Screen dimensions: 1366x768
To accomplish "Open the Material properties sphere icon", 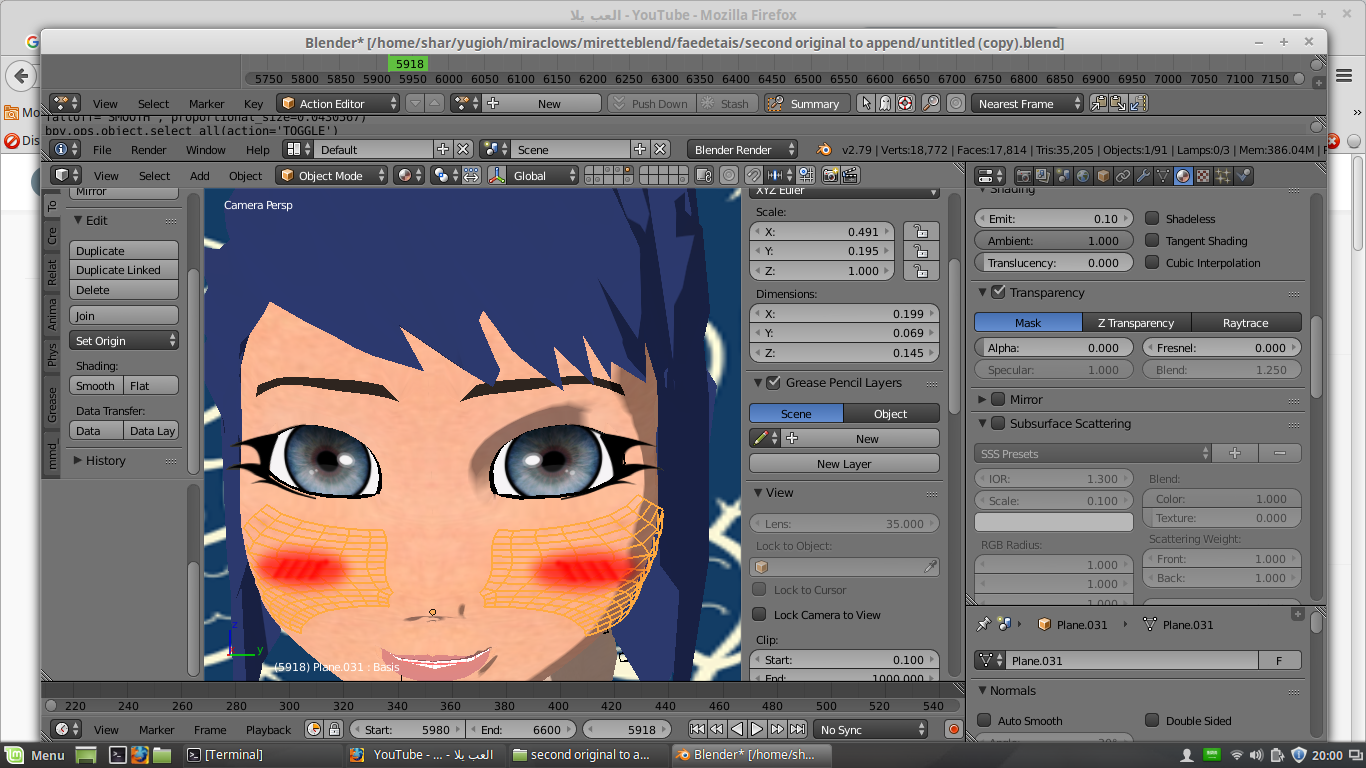I will [x=1183, y=175].
